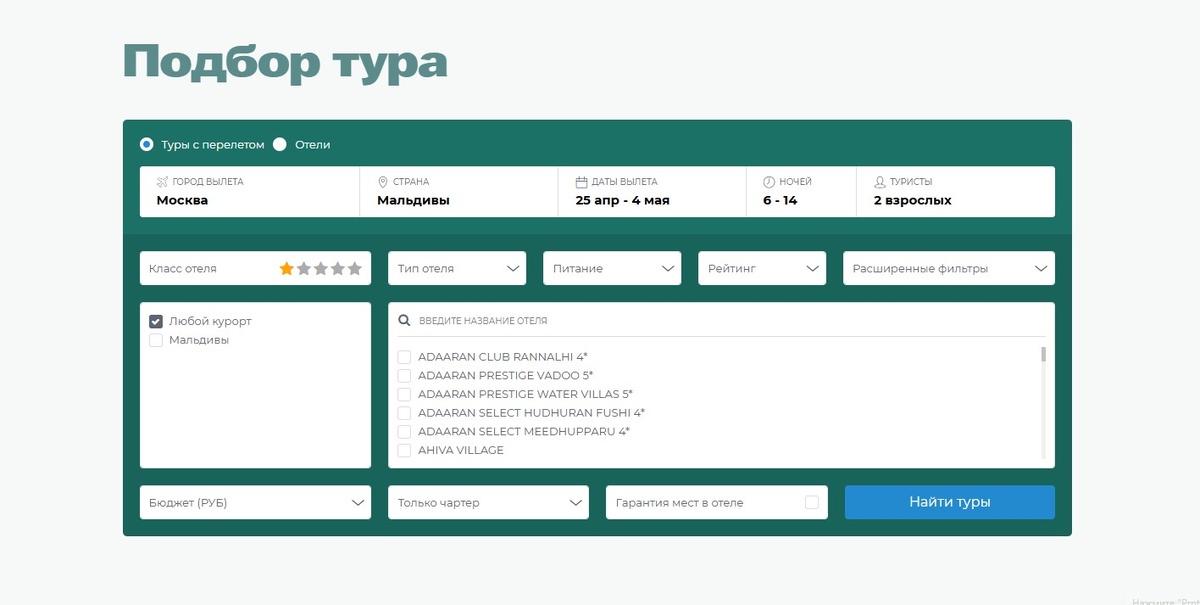1200x605 pixels.
Task: Select the Туры с перелетом mode
Action: click(145, 144)
